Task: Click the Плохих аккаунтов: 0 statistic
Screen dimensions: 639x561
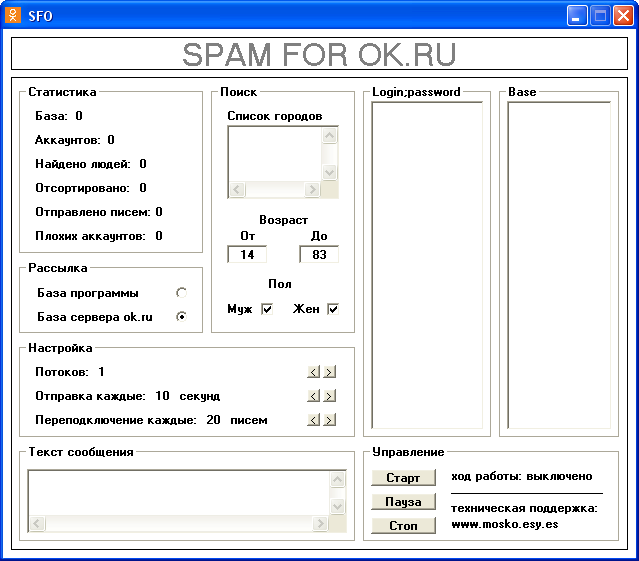Action: coord(99,236)
